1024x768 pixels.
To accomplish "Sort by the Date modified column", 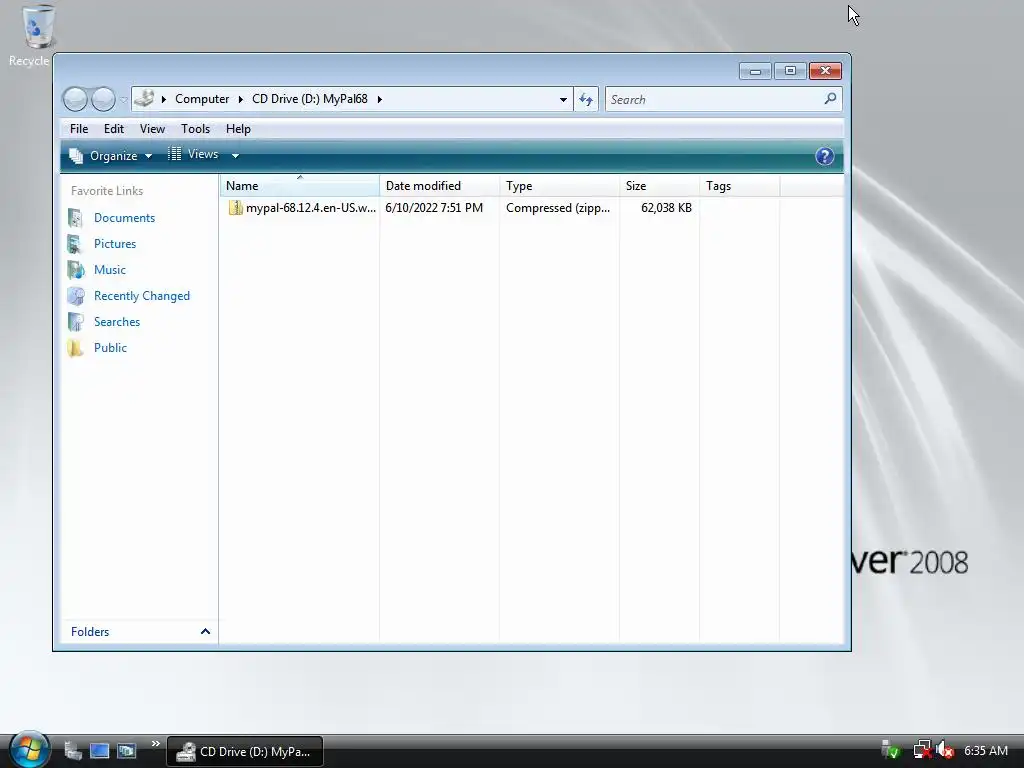I will (439, 185).
